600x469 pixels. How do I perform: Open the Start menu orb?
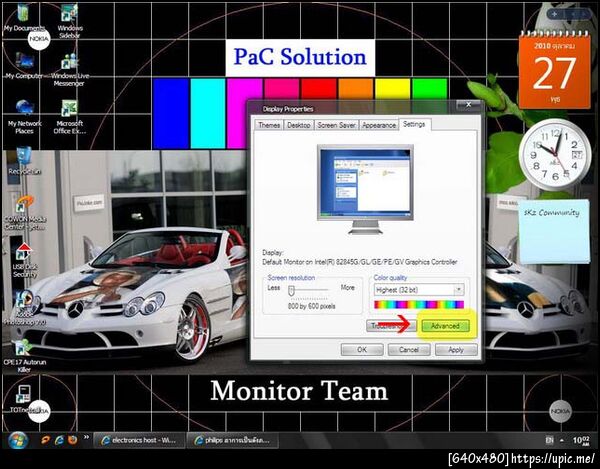point(17,440)
